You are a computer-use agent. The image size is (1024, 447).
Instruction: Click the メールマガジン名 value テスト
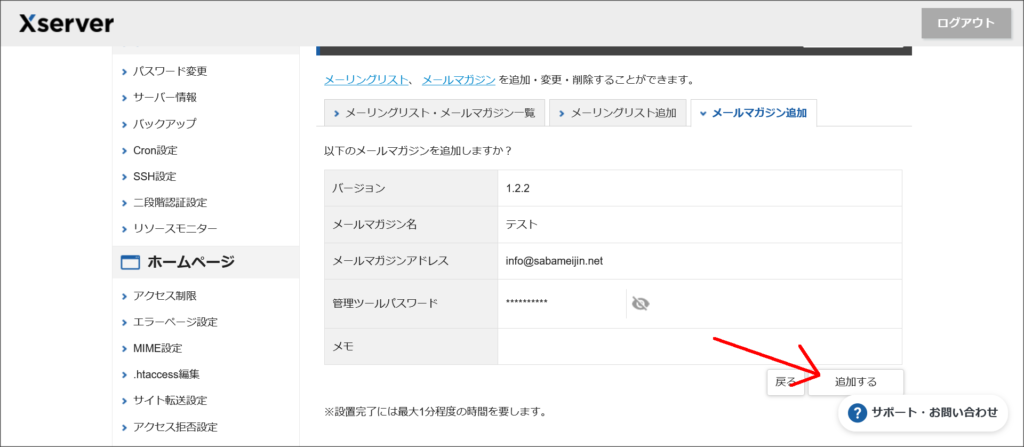click(x=522, y=224)
